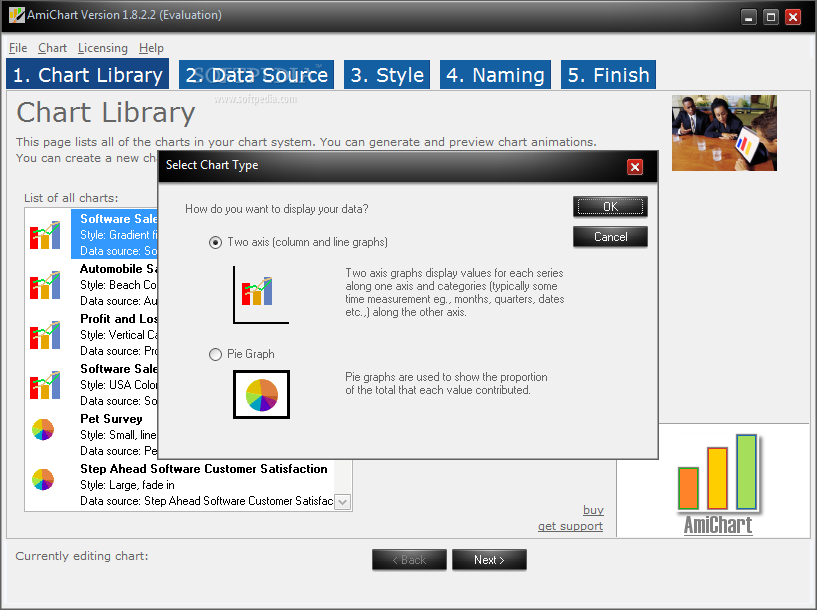Click the two axis column chart preview icon
Screen dimensions: 817x610
point(261,295)
